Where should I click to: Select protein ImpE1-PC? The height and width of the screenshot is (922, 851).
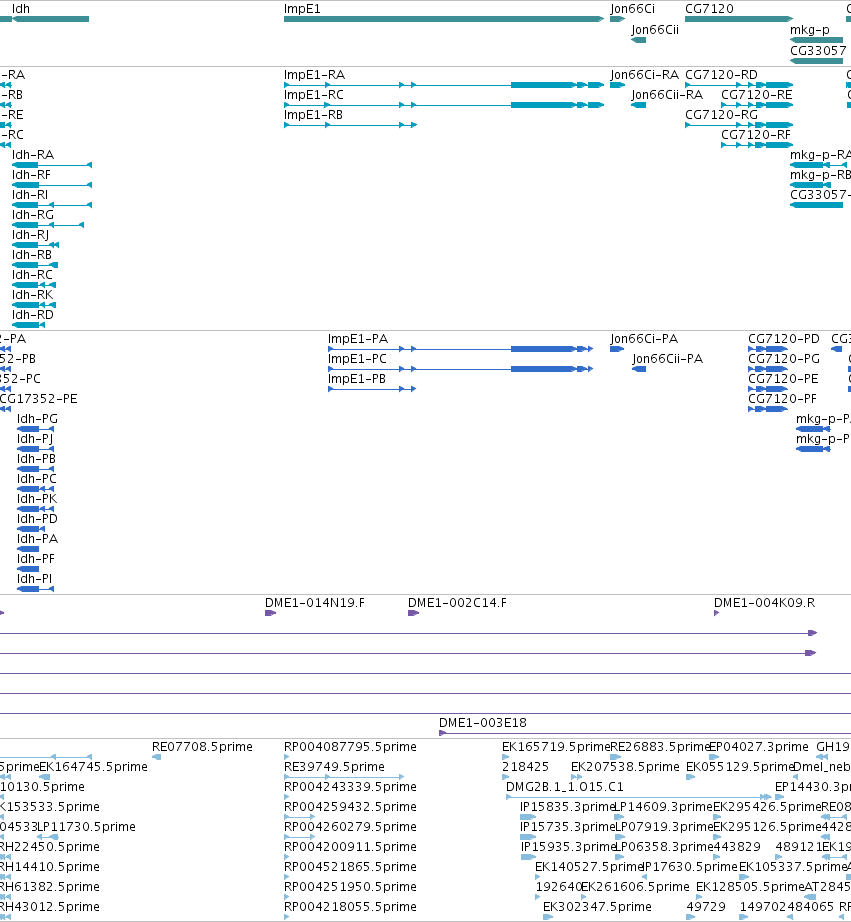click(x=460, y=369)
